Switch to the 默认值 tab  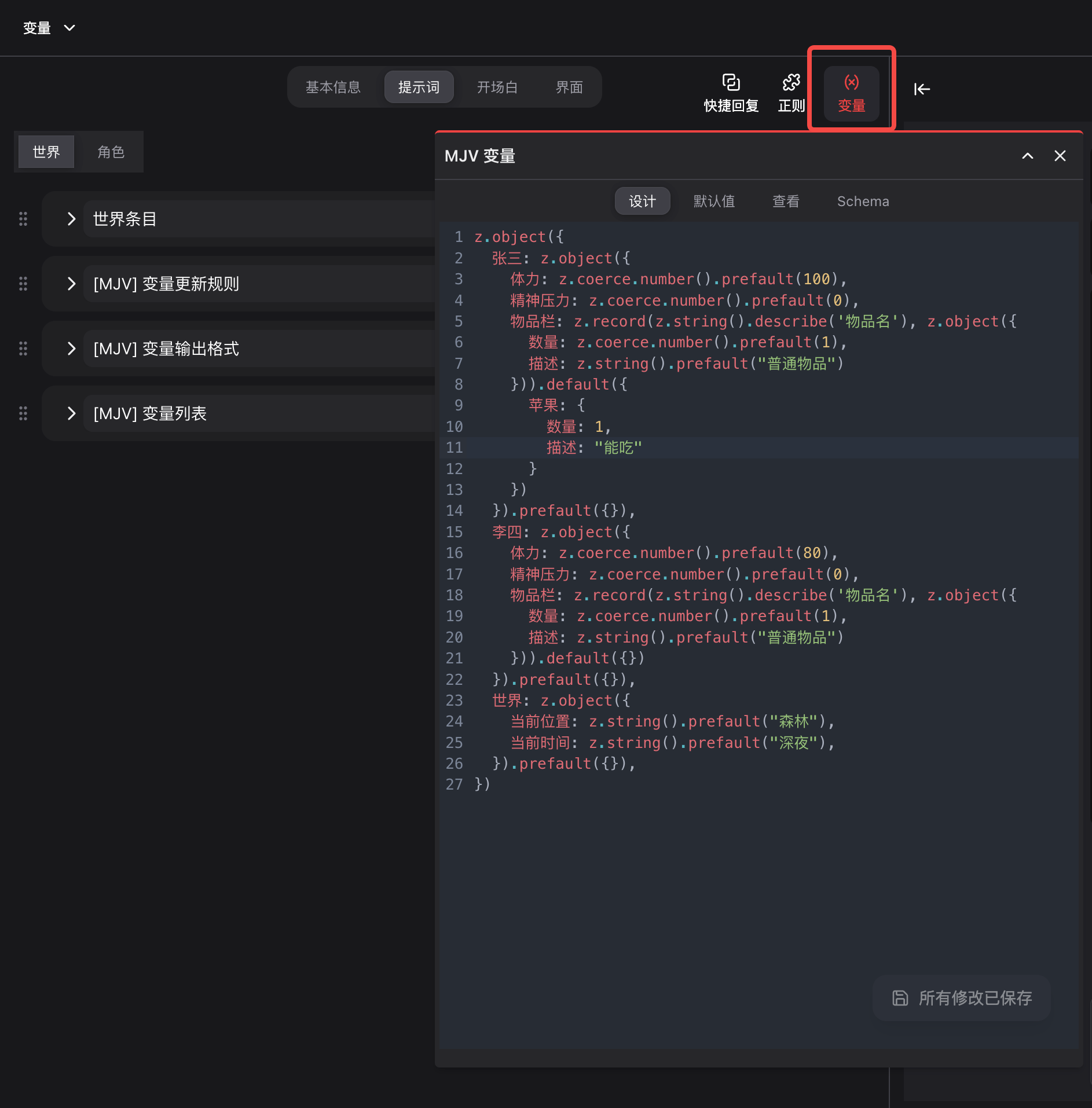click(714, 201)
